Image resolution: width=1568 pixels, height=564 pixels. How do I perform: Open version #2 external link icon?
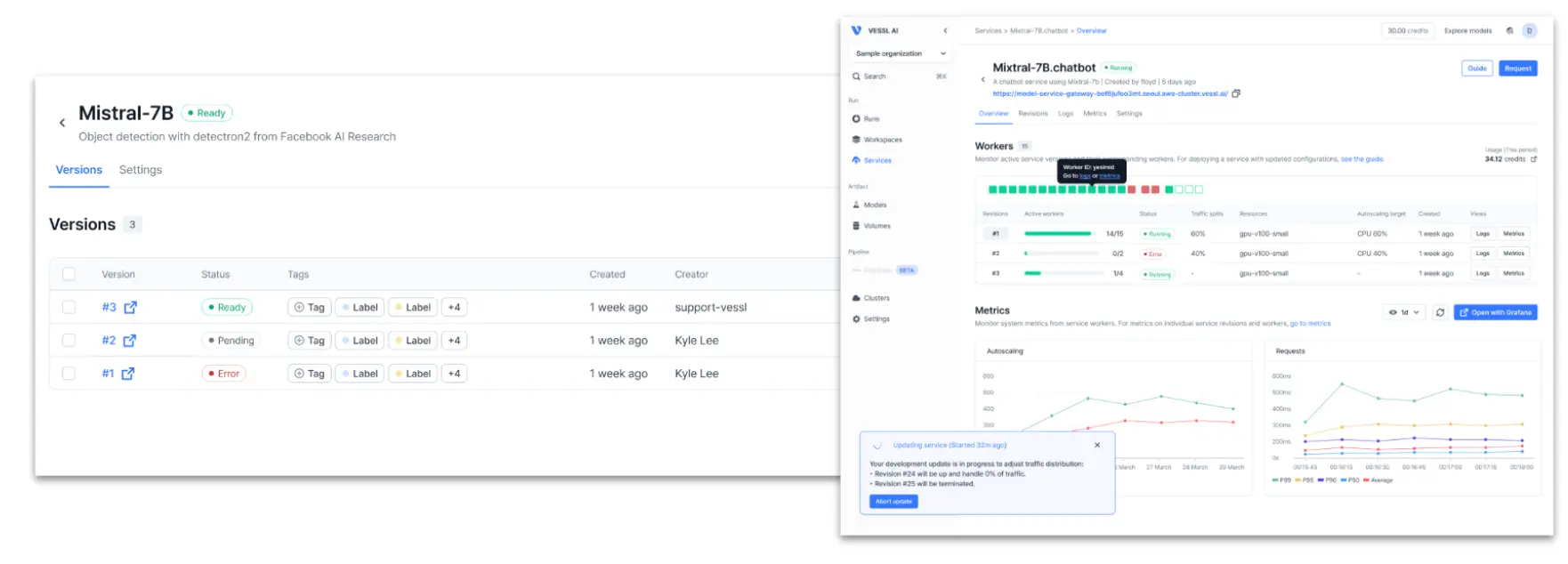(130, 341)
